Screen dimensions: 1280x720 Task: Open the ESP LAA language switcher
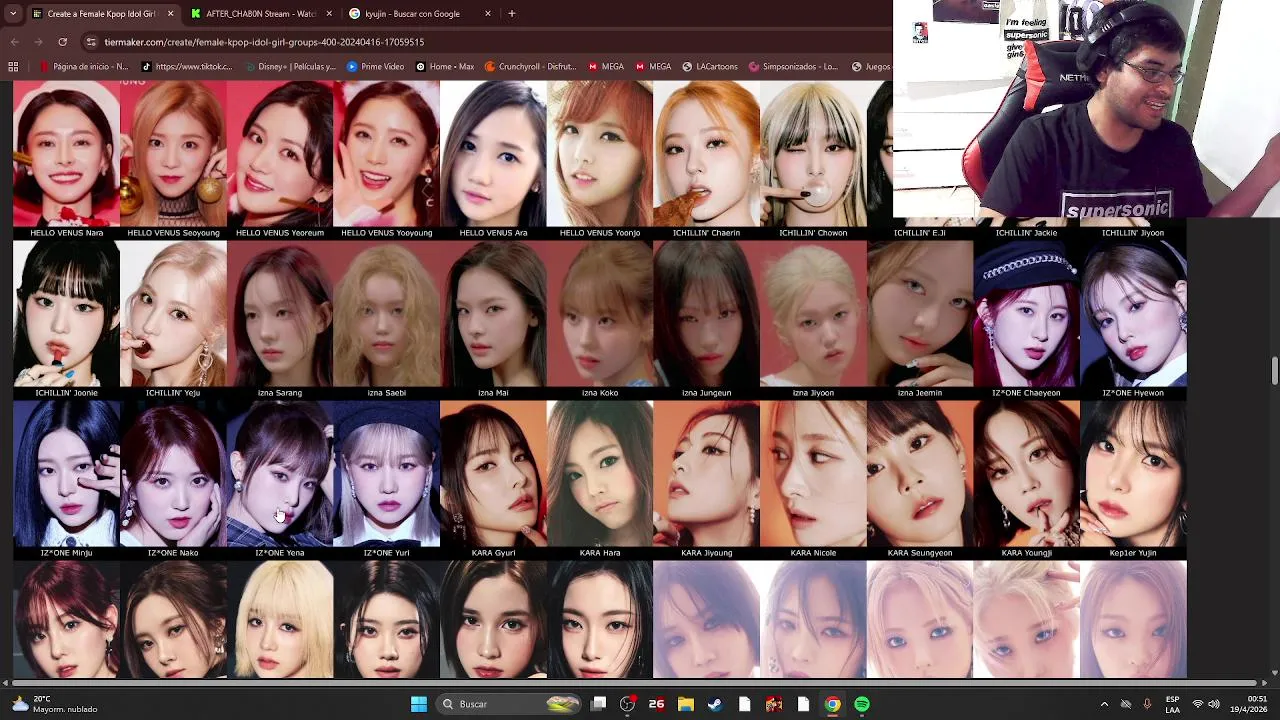(x=1172, y=704)
